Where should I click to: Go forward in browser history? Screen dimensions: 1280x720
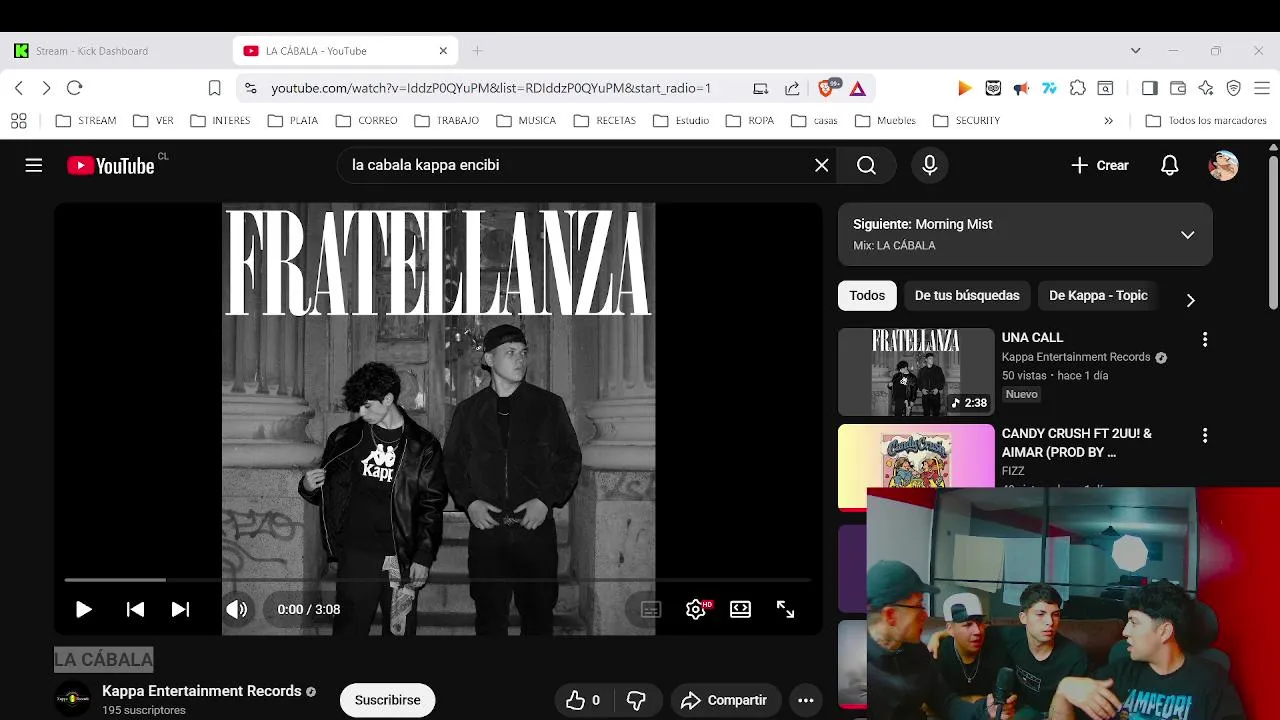coord(46,88)
